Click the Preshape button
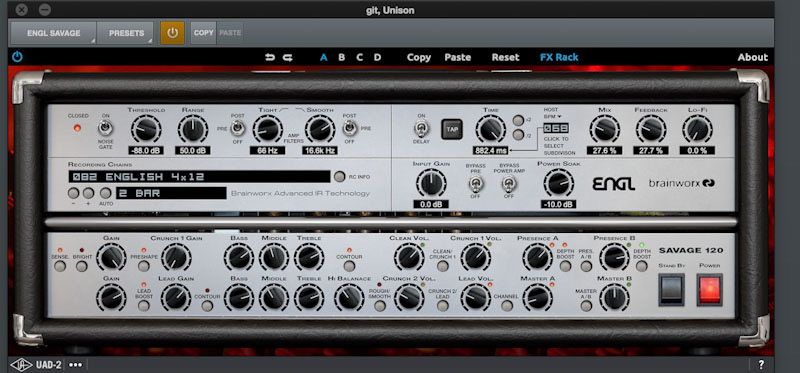This screenshot has height=373, width=800. pyautogui.click(x=144, y=266)
